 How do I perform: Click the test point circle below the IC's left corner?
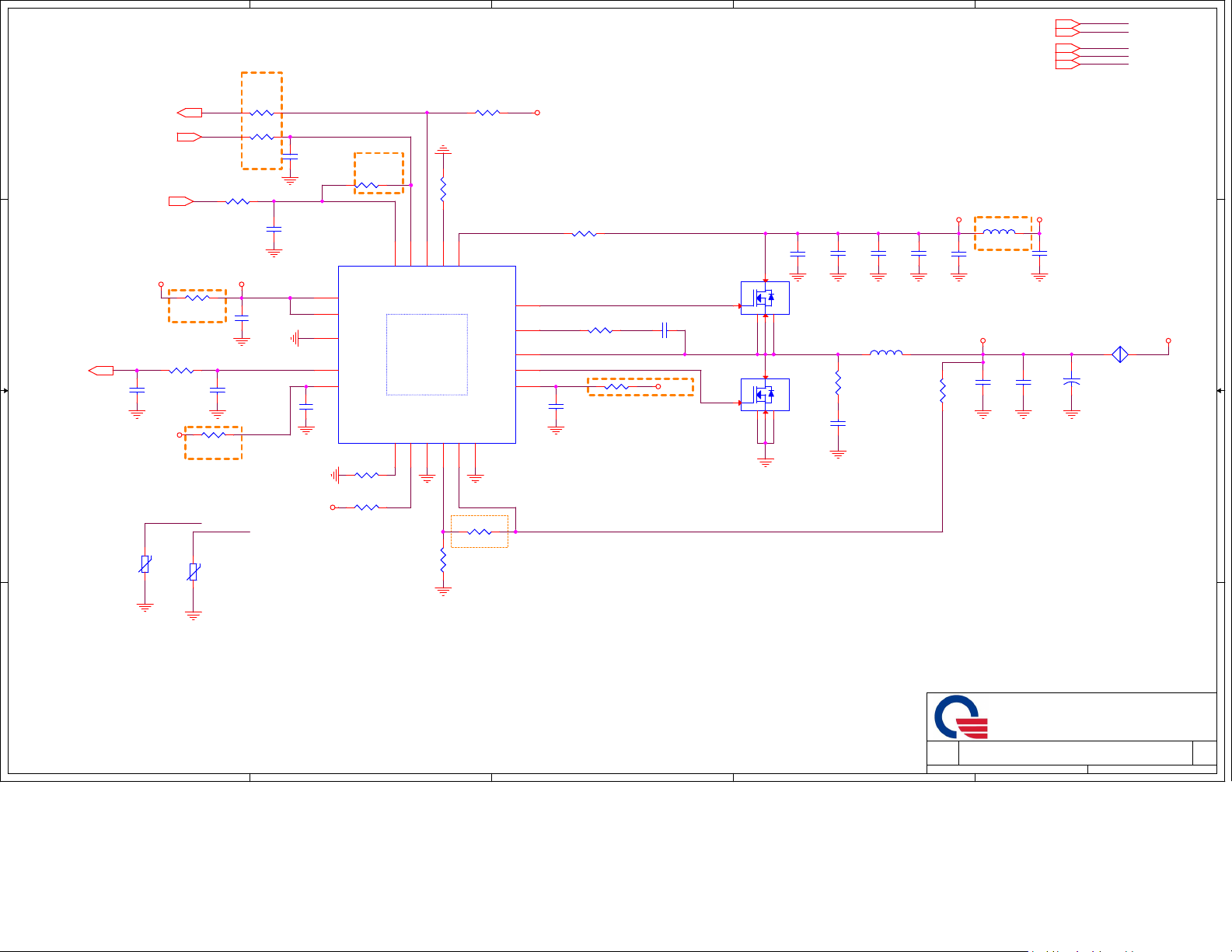pos(333,507)
